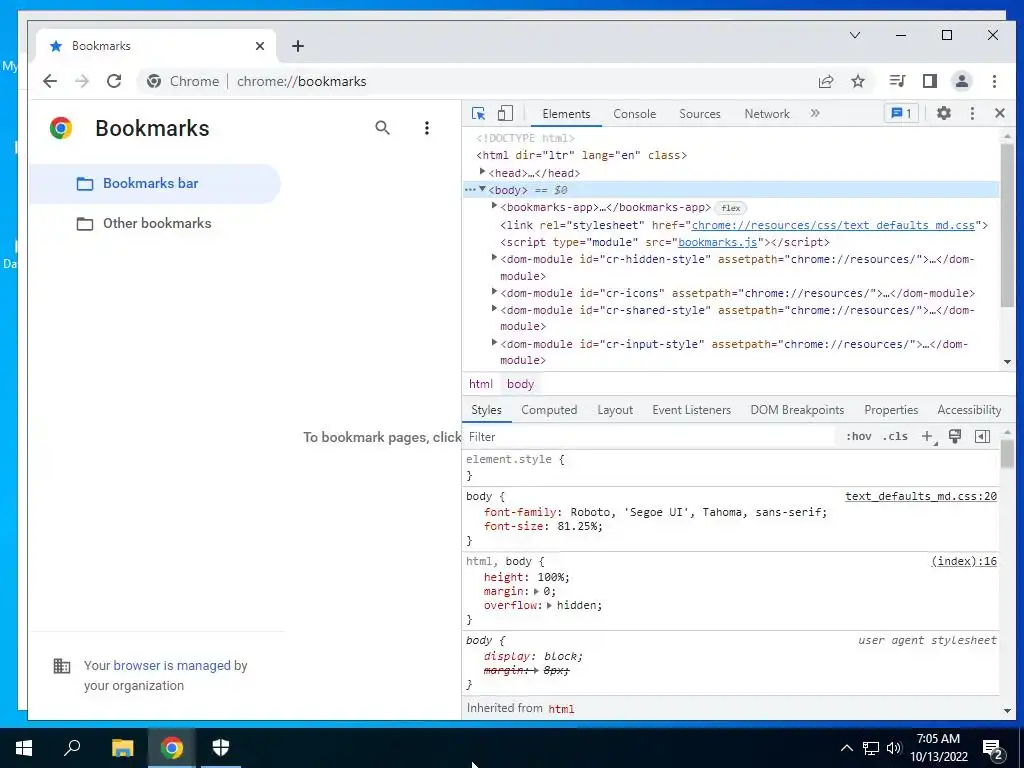Screen dimensions: 1024x768
Task: Open File Explorer from the taskbar
Action: [x=122, y=748]
